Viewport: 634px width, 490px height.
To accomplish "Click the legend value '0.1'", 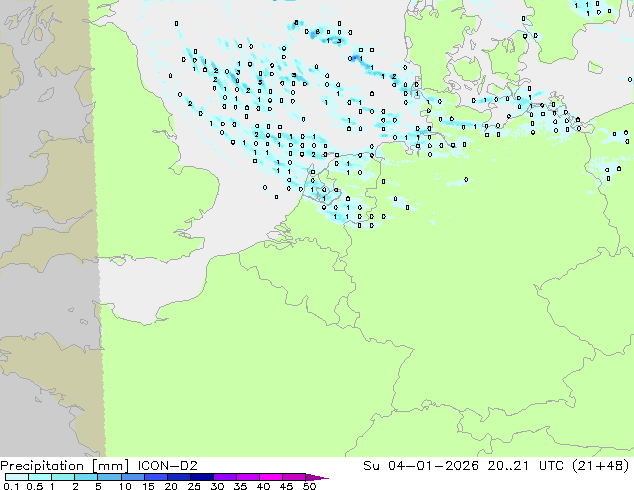I will point(11,486).
